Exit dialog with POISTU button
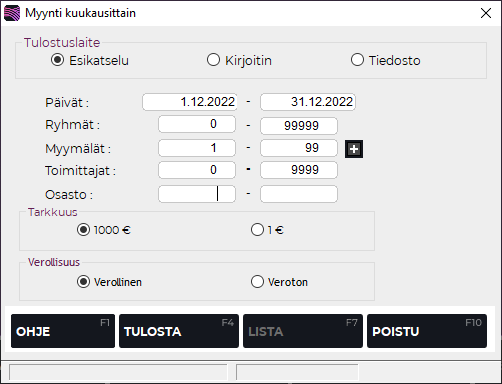The width and height of the screenshot is (502, 384). [427, 331]
